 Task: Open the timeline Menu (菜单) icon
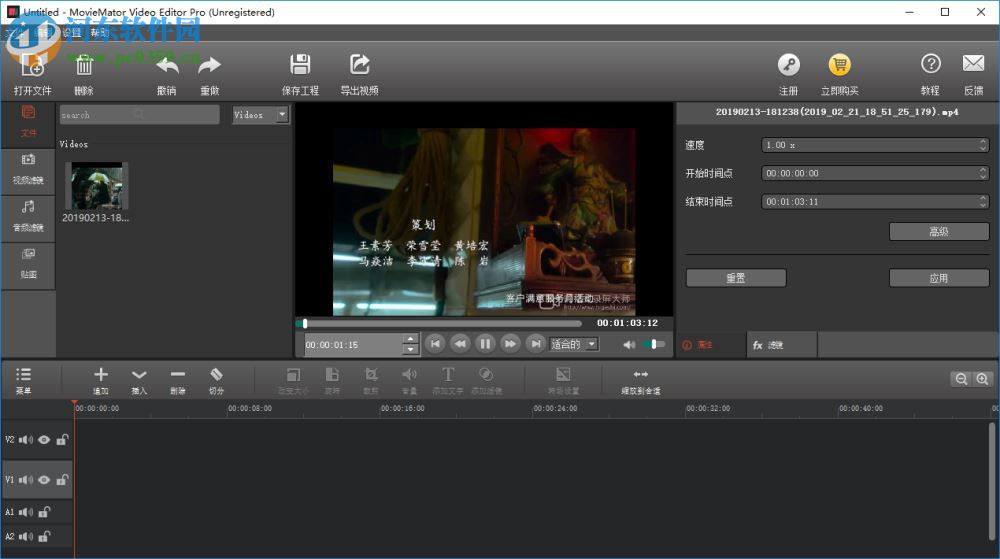[24, 375]
